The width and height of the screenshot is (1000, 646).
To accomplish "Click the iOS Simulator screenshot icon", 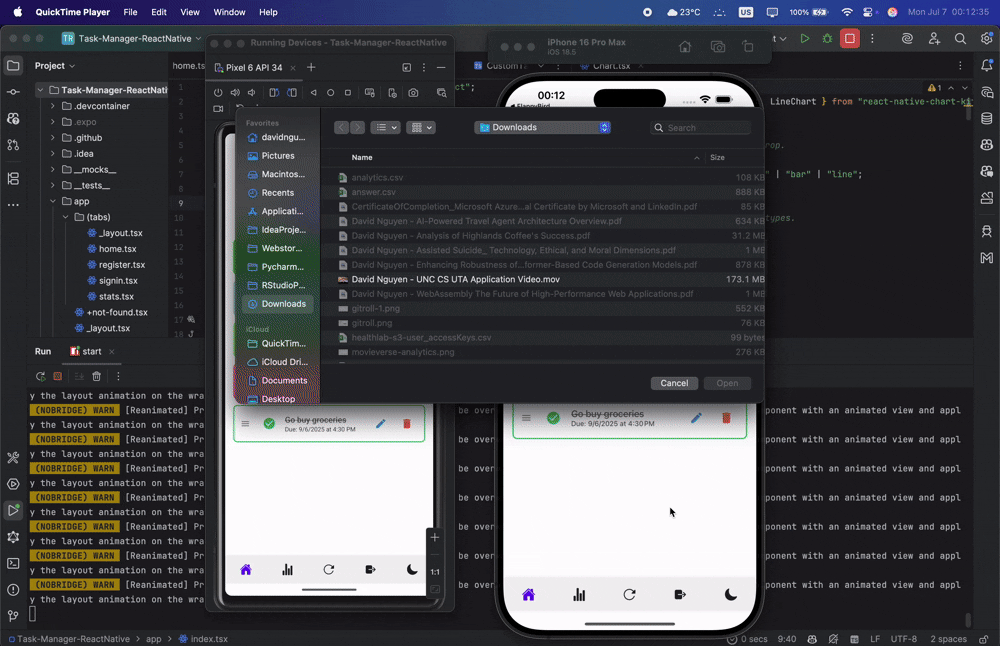I will click(x=717, y=47).
